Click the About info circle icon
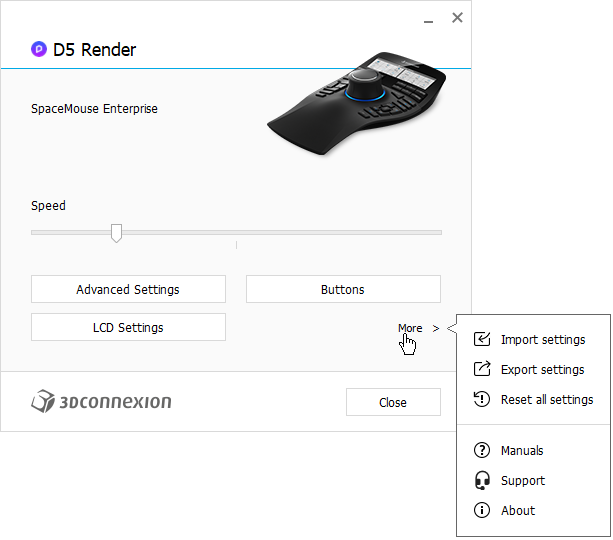This screenshot has width=613, height=540. [x=482, y=510]
